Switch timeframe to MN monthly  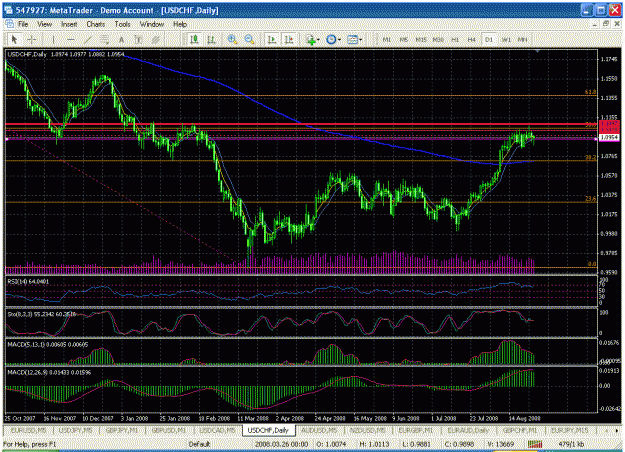[522, 39]
